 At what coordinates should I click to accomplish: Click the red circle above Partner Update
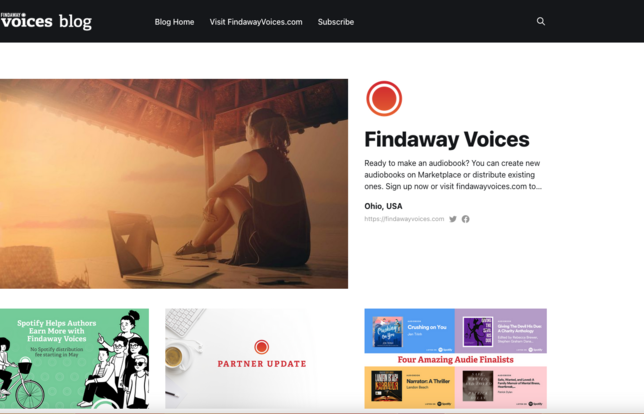pos(262,347)
